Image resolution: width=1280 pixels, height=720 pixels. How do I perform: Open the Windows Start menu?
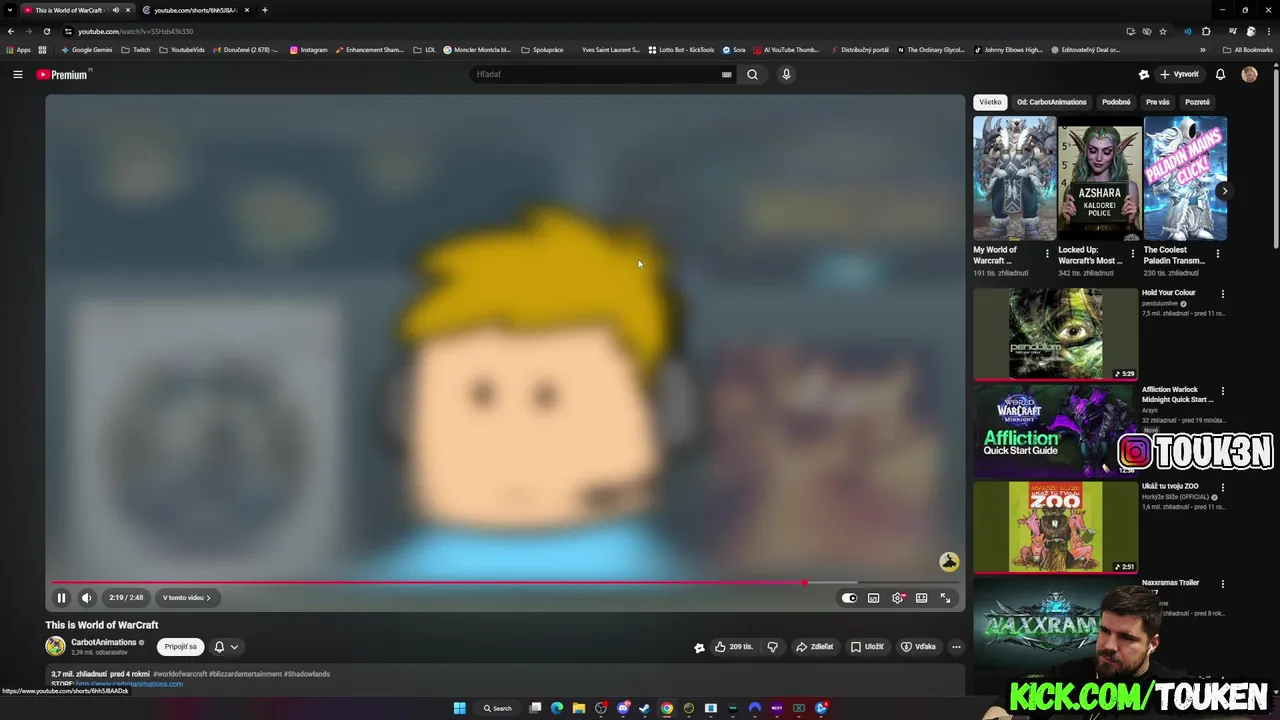coord(459,708)
